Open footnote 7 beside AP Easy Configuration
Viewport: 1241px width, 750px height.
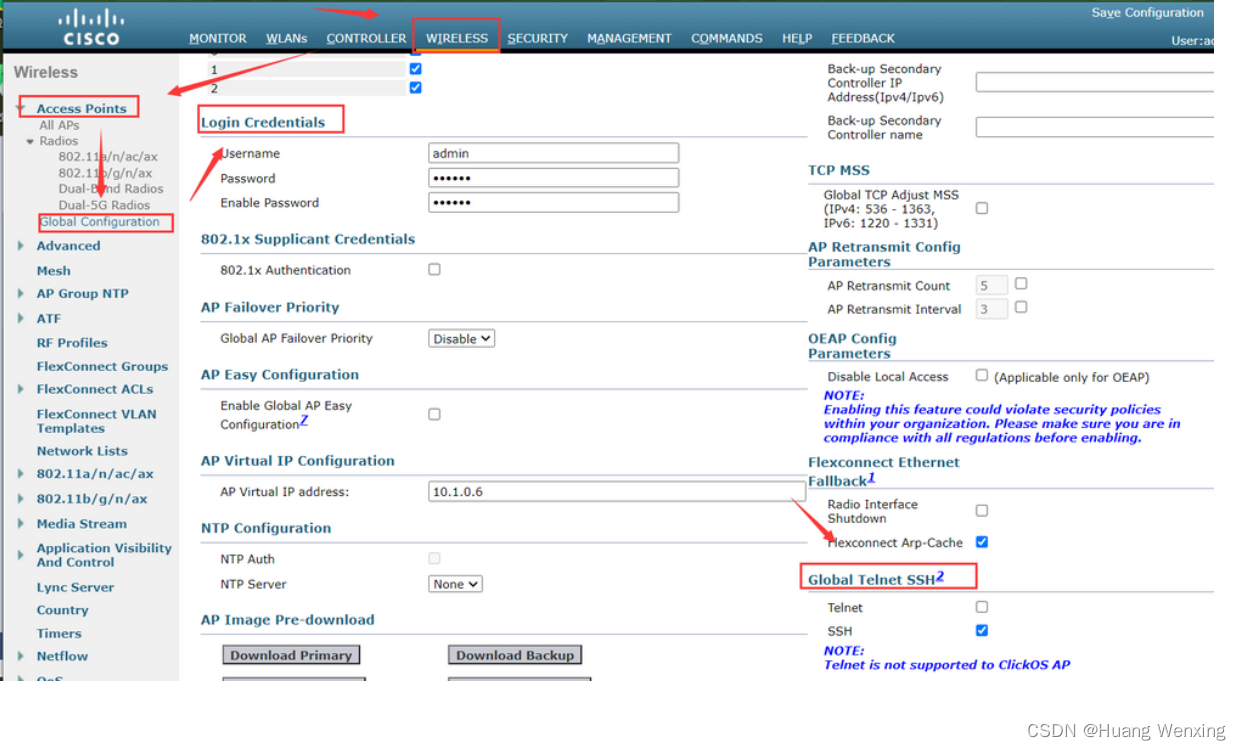(304, 421)
